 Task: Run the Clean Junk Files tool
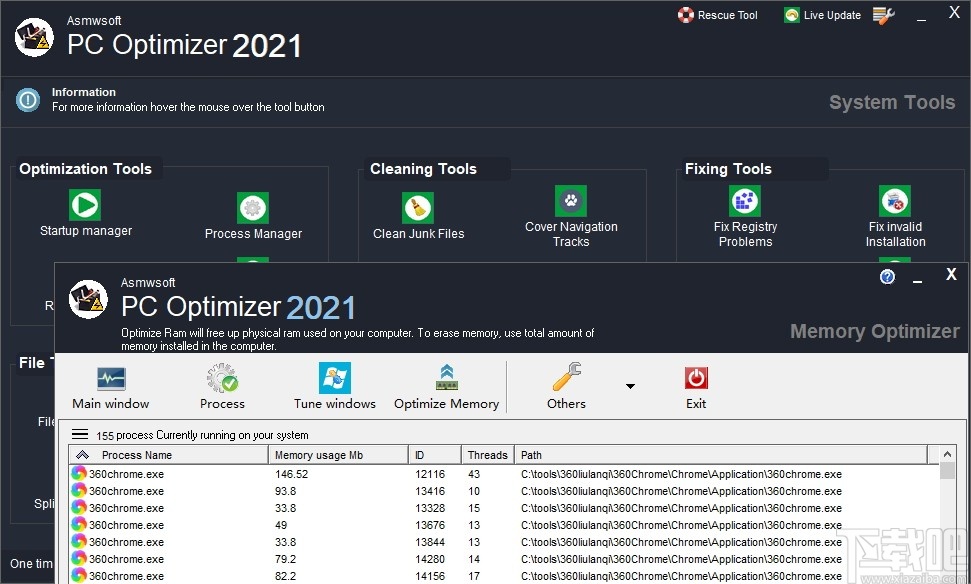(x=417, y=209)
